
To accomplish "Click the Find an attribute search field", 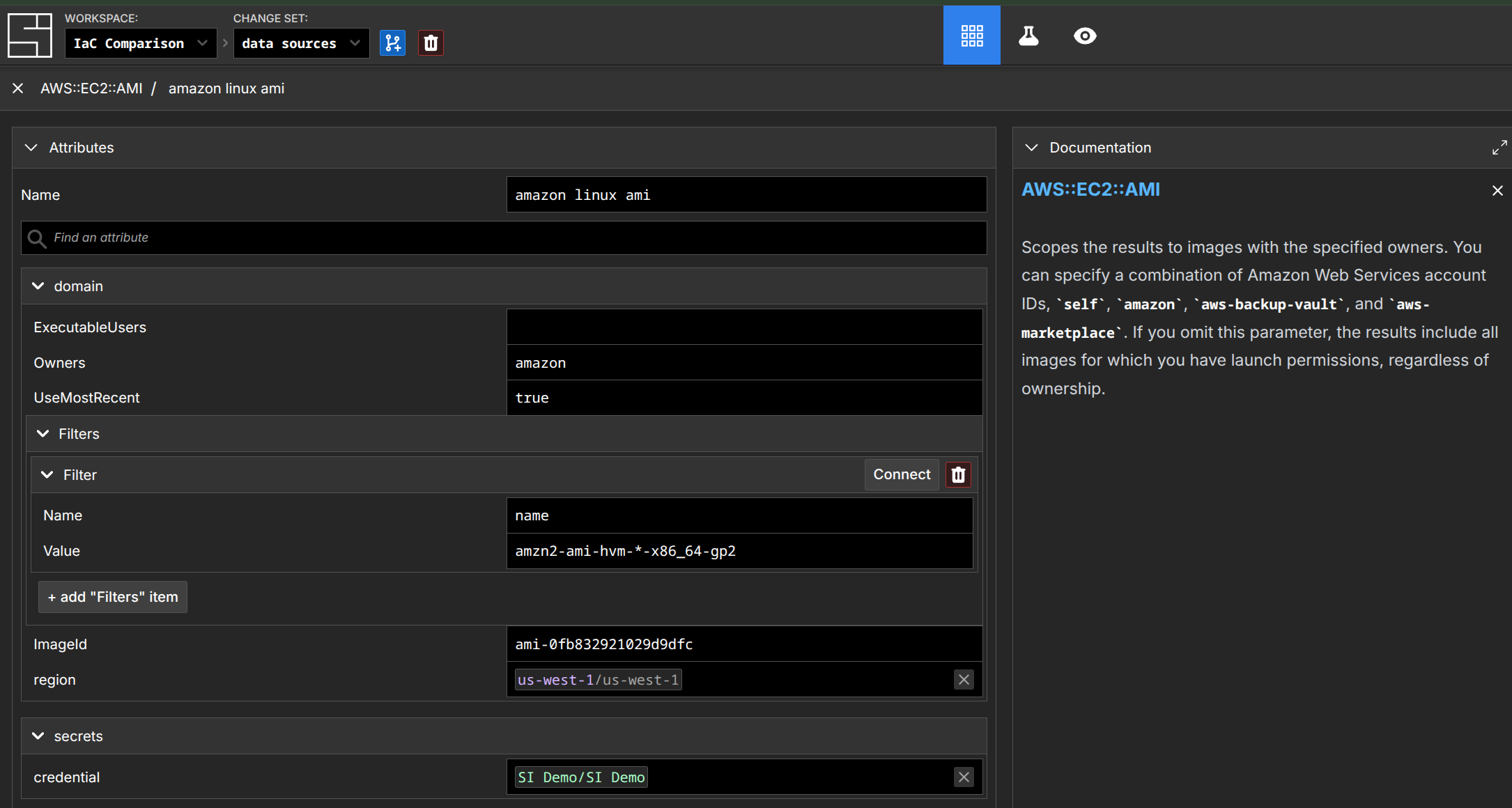I will pos(503,238).
